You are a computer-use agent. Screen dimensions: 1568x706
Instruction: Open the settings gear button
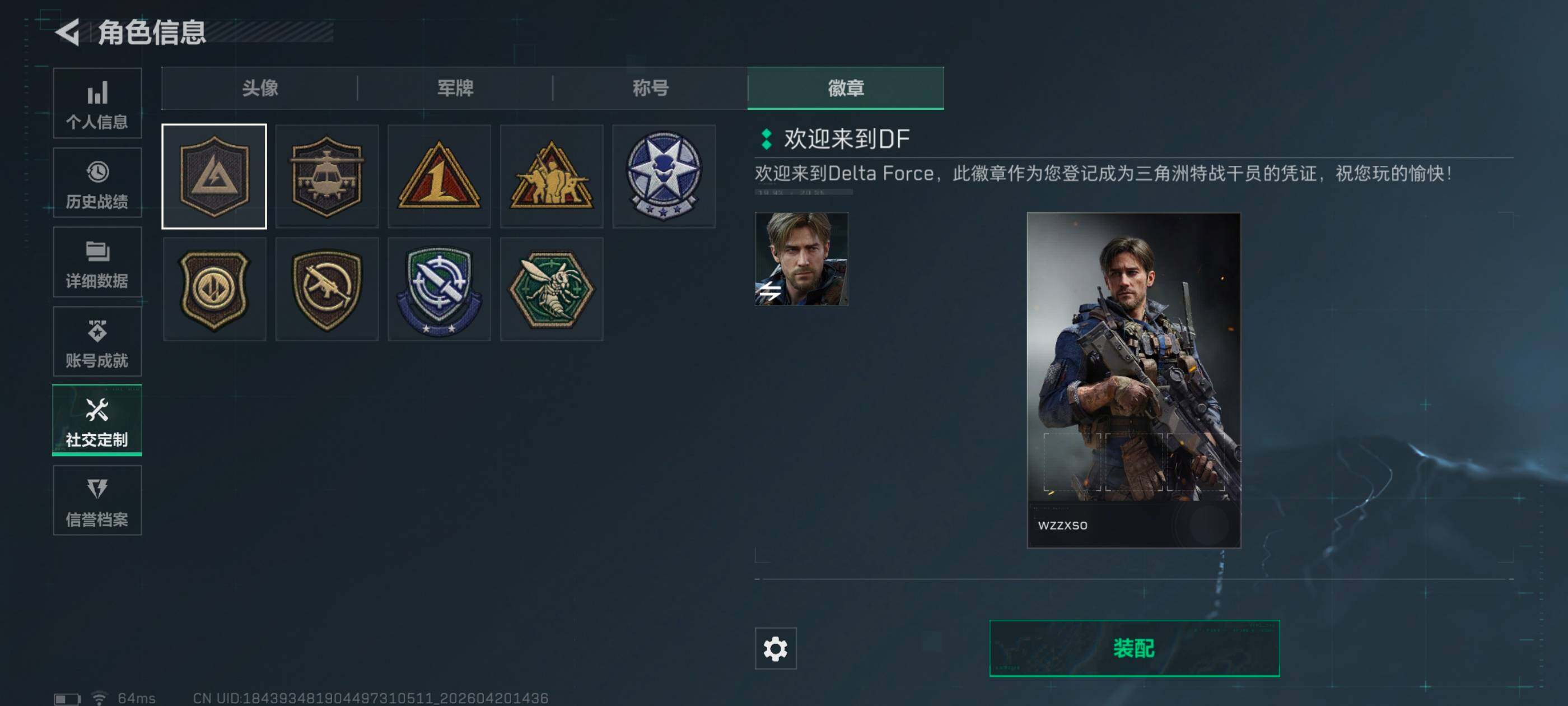(776, 648)
